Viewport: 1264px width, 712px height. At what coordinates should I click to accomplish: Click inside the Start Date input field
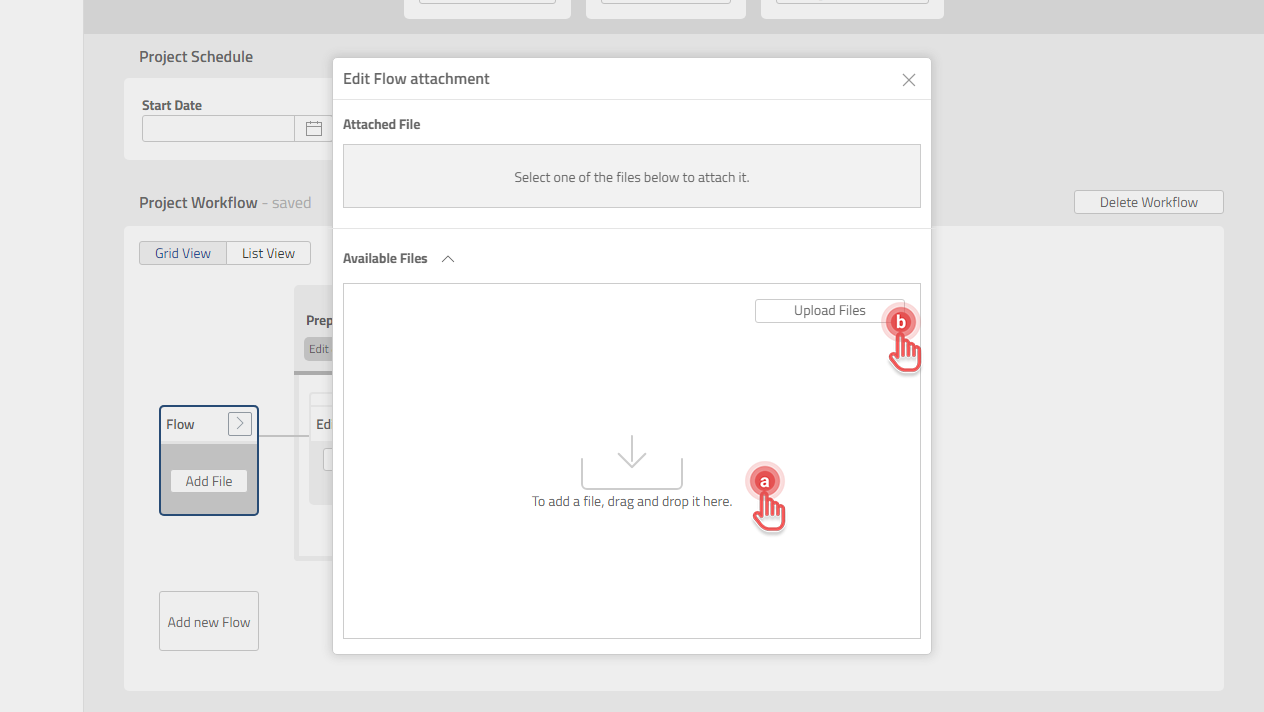coord(218,128)
